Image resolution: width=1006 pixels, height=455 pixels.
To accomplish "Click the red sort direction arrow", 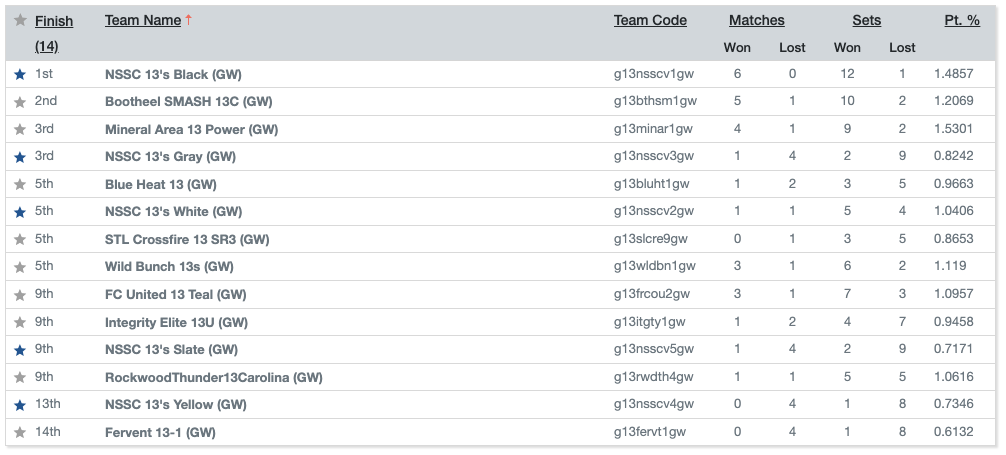I will tap(189, 21).
